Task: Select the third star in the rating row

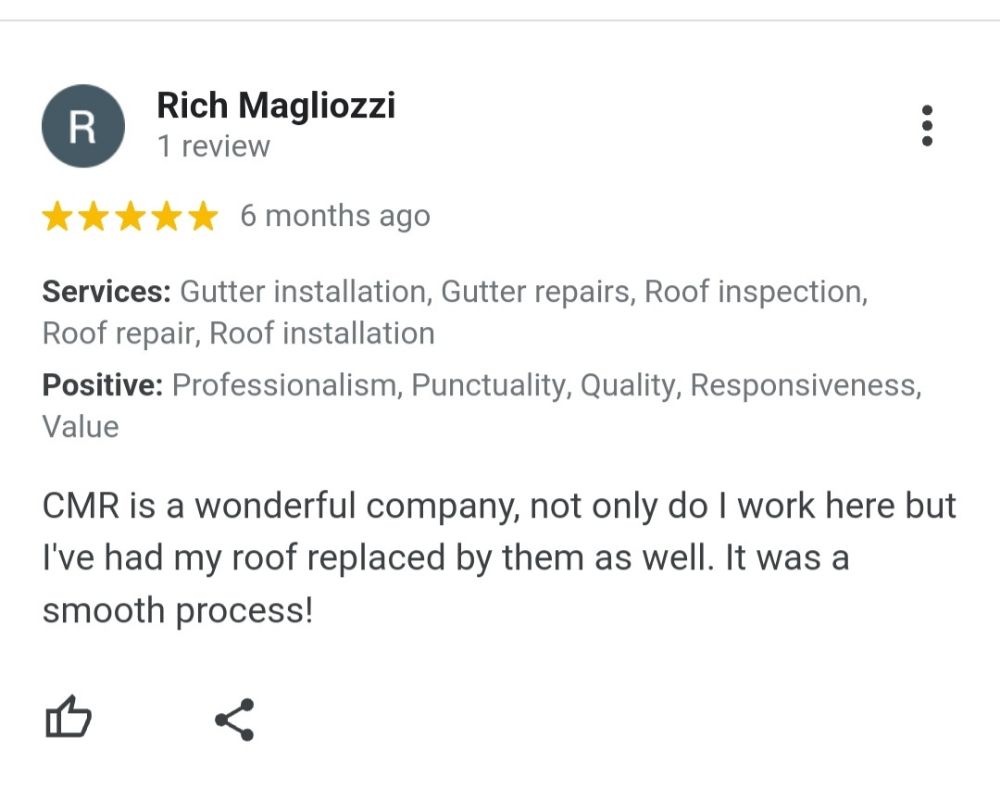Action: (129, 215)
